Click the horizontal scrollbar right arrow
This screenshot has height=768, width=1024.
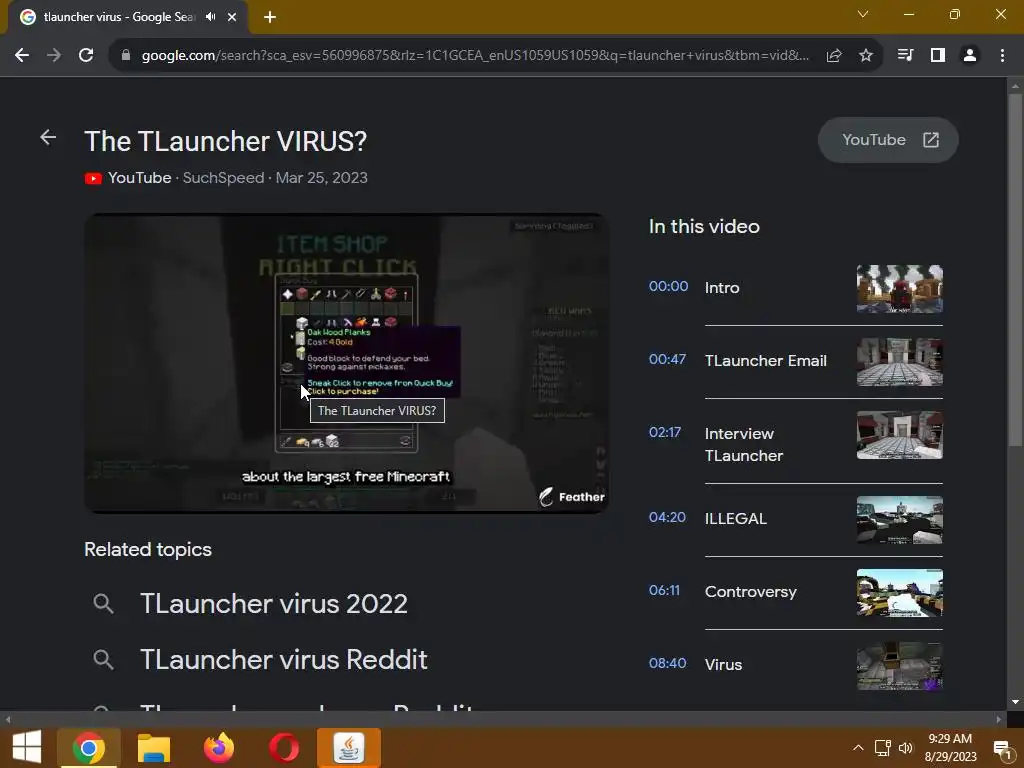click(999, 719)
